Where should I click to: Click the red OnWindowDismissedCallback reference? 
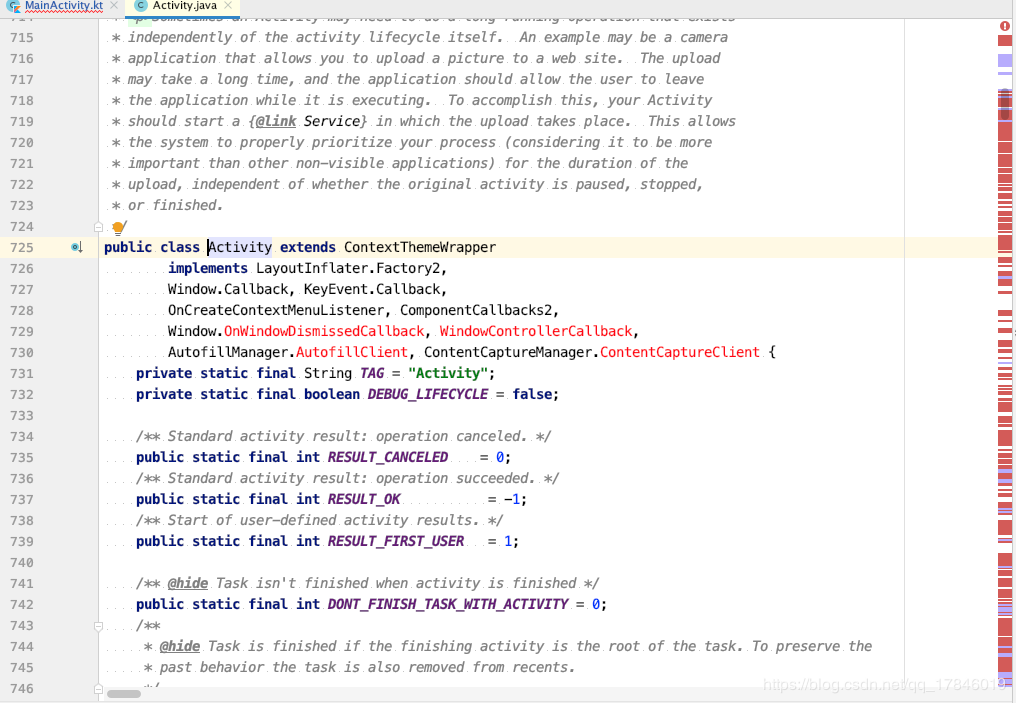click(x=324, y=331)
